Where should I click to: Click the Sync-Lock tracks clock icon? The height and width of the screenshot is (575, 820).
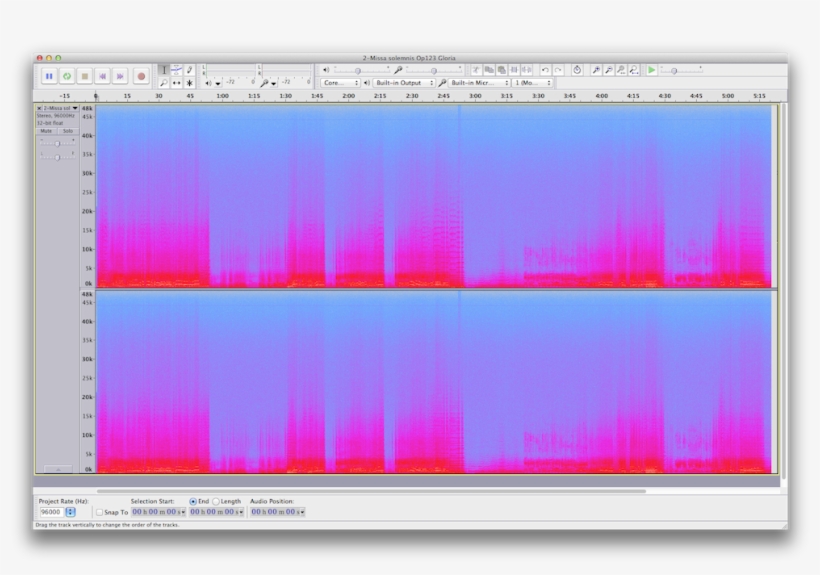[577, 70]
